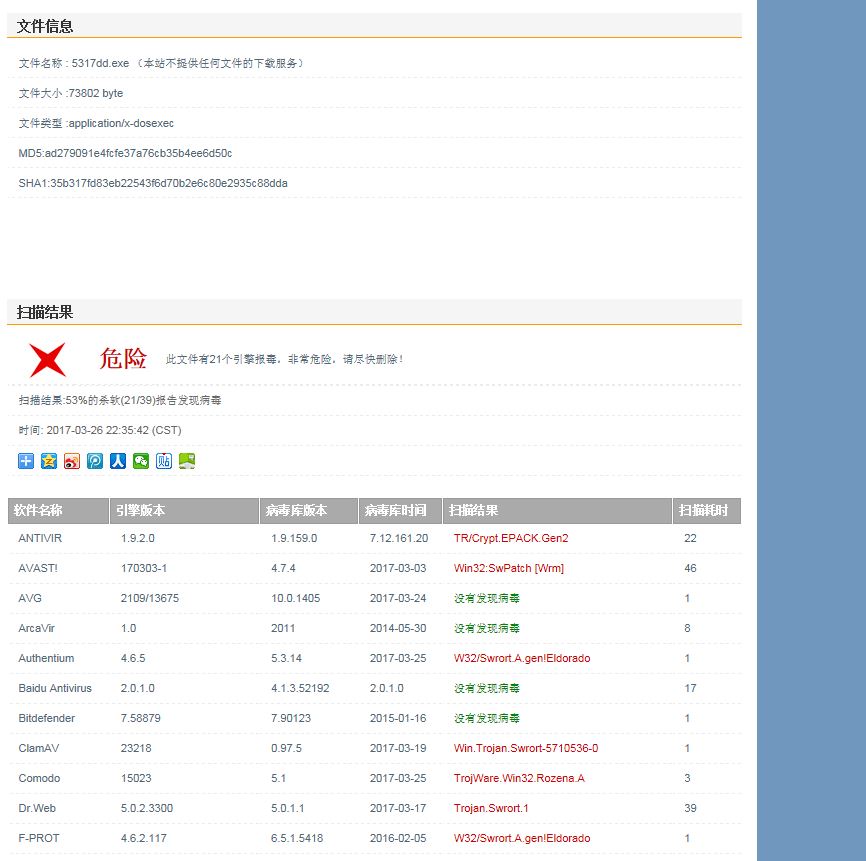Image resolution: width=866 pixels, height=861 pixels.
Task: Share to Baidu Tieba 贴 icon
Action: (x=164, y=461)
